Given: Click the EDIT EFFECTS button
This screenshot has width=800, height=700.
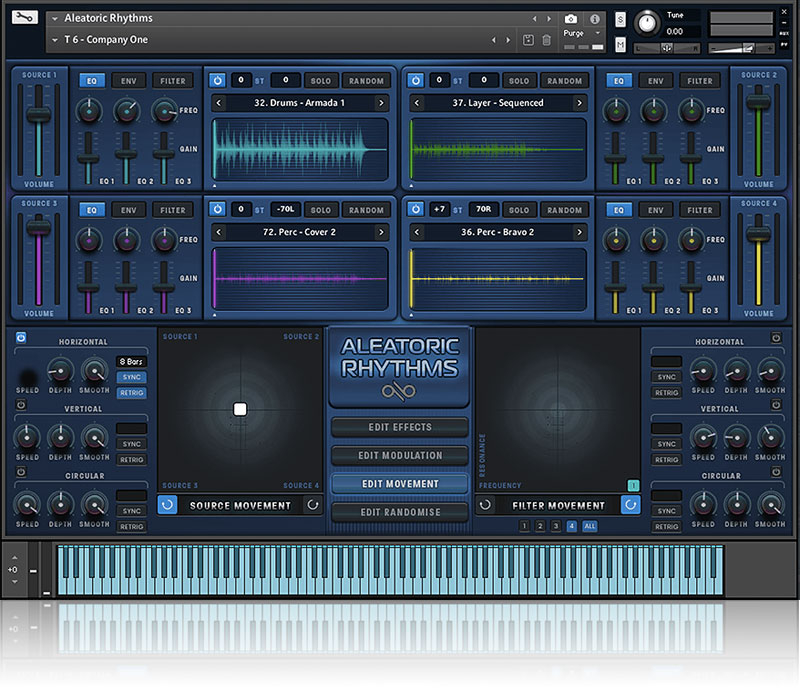Looking at the screenshot, I should (399, 427).
